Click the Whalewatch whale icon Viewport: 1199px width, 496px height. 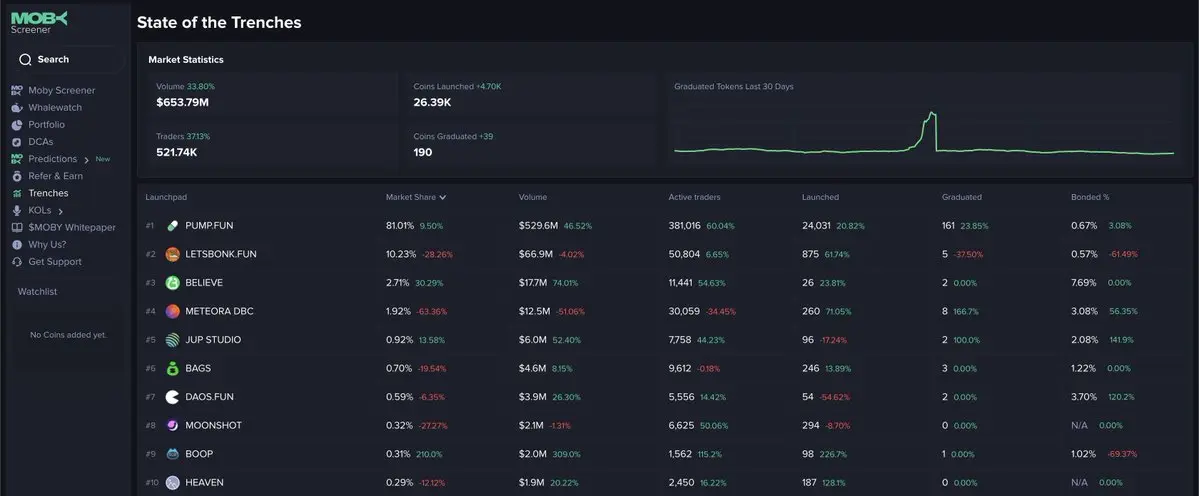pyautogui.click(x=17, y=108)
